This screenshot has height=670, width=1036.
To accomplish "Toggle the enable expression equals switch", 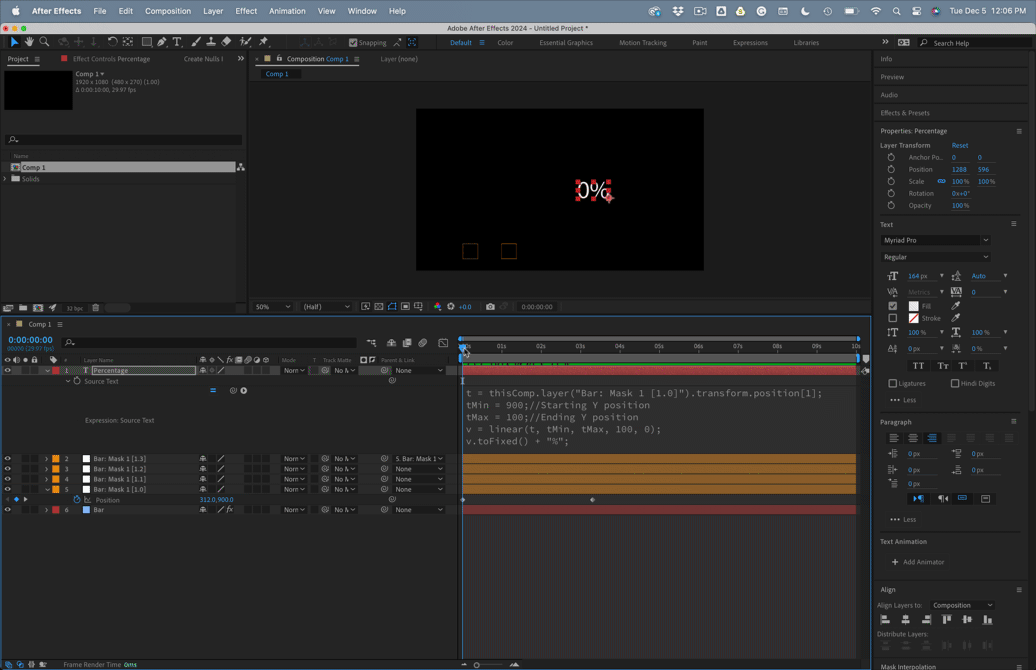I will pyautogui.click(x=213, y=391).
